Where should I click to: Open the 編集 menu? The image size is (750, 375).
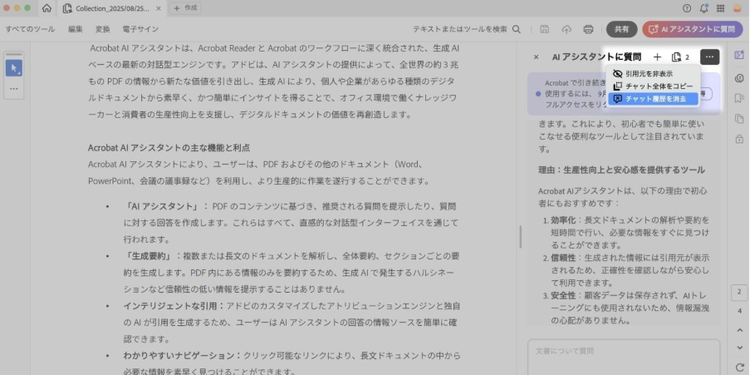(75, 29)
